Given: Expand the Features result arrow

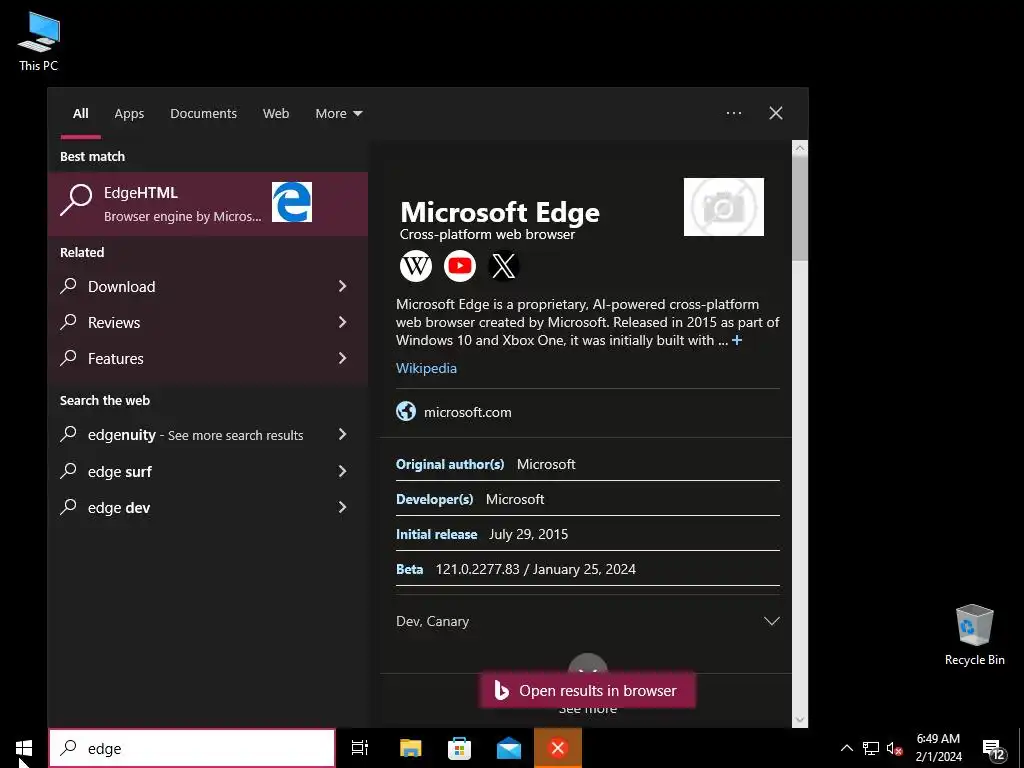Looking at the screenshot, I should click(x=342, y=358).
